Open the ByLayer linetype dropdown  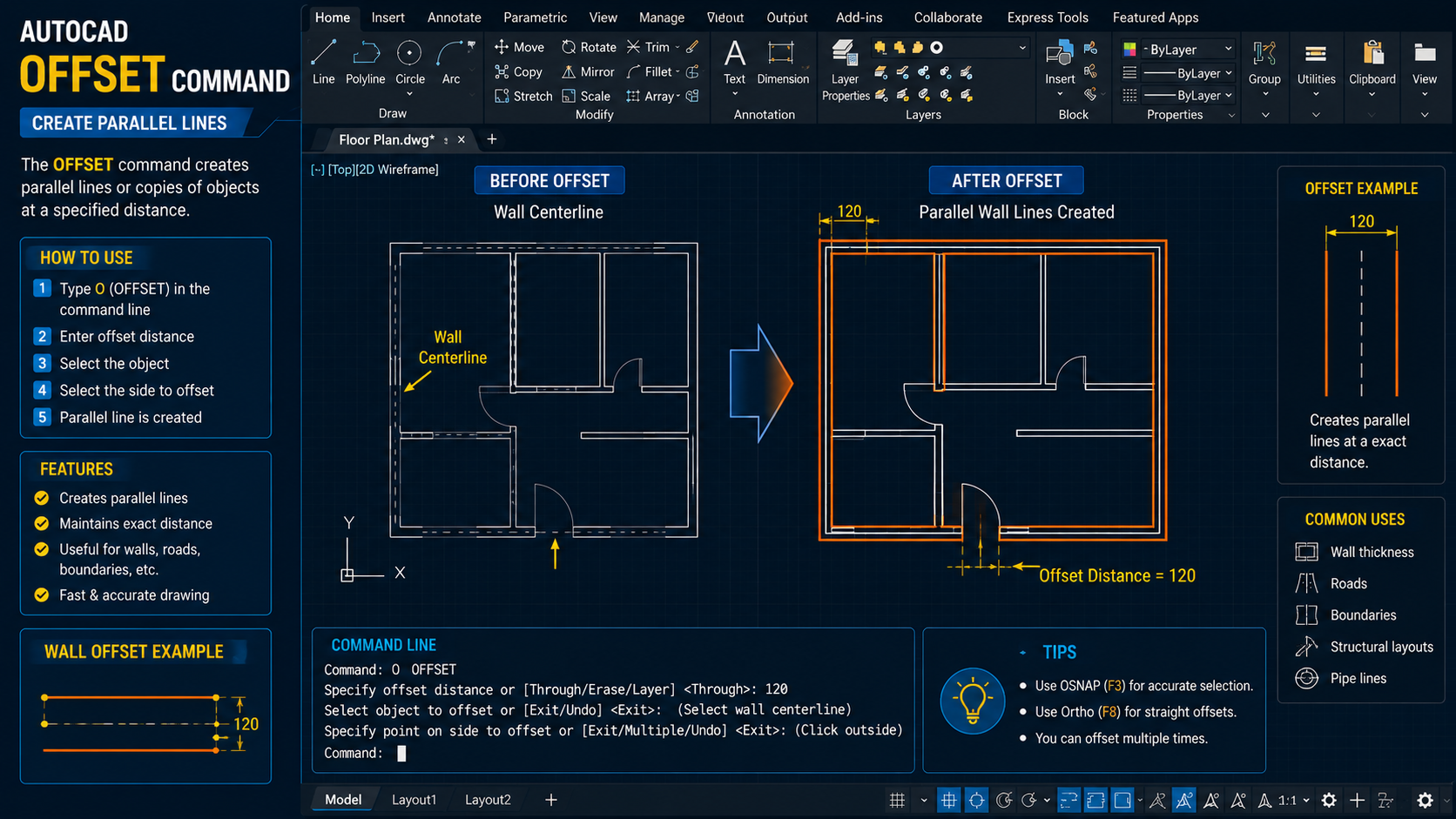point(1228,95)
